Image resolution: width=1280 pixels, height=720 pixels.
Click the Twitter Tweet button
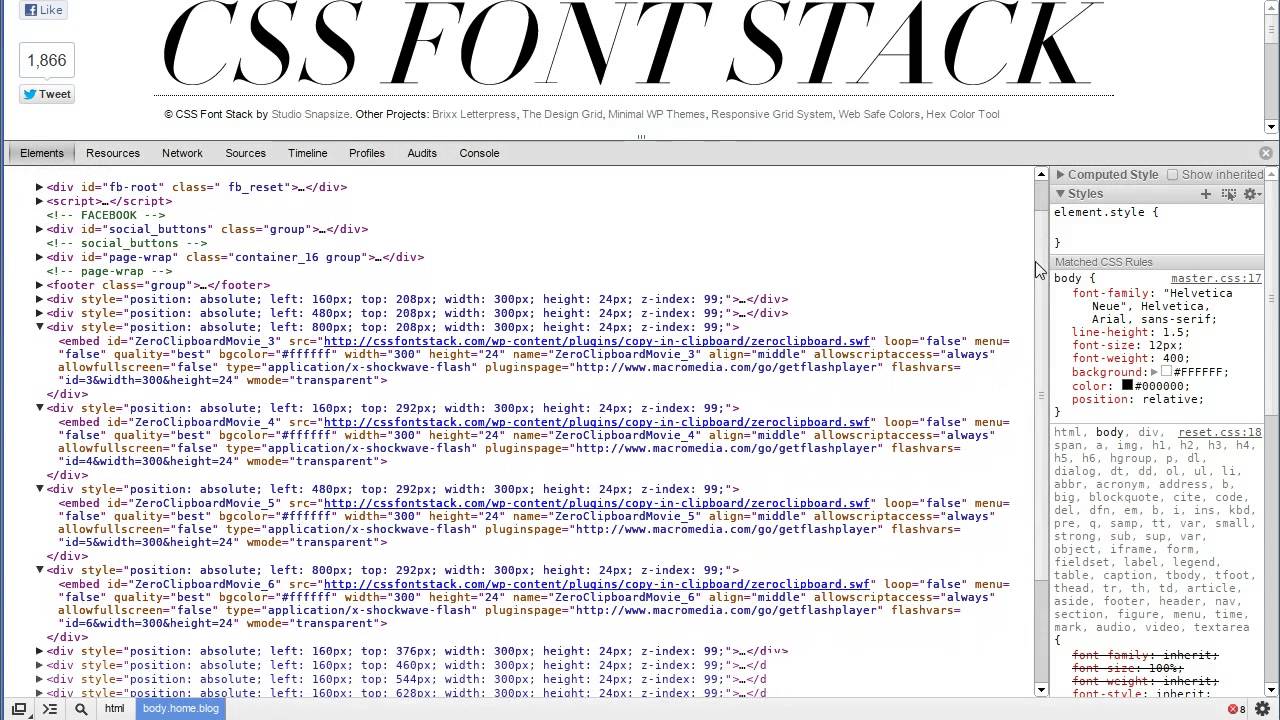point(47,94)
